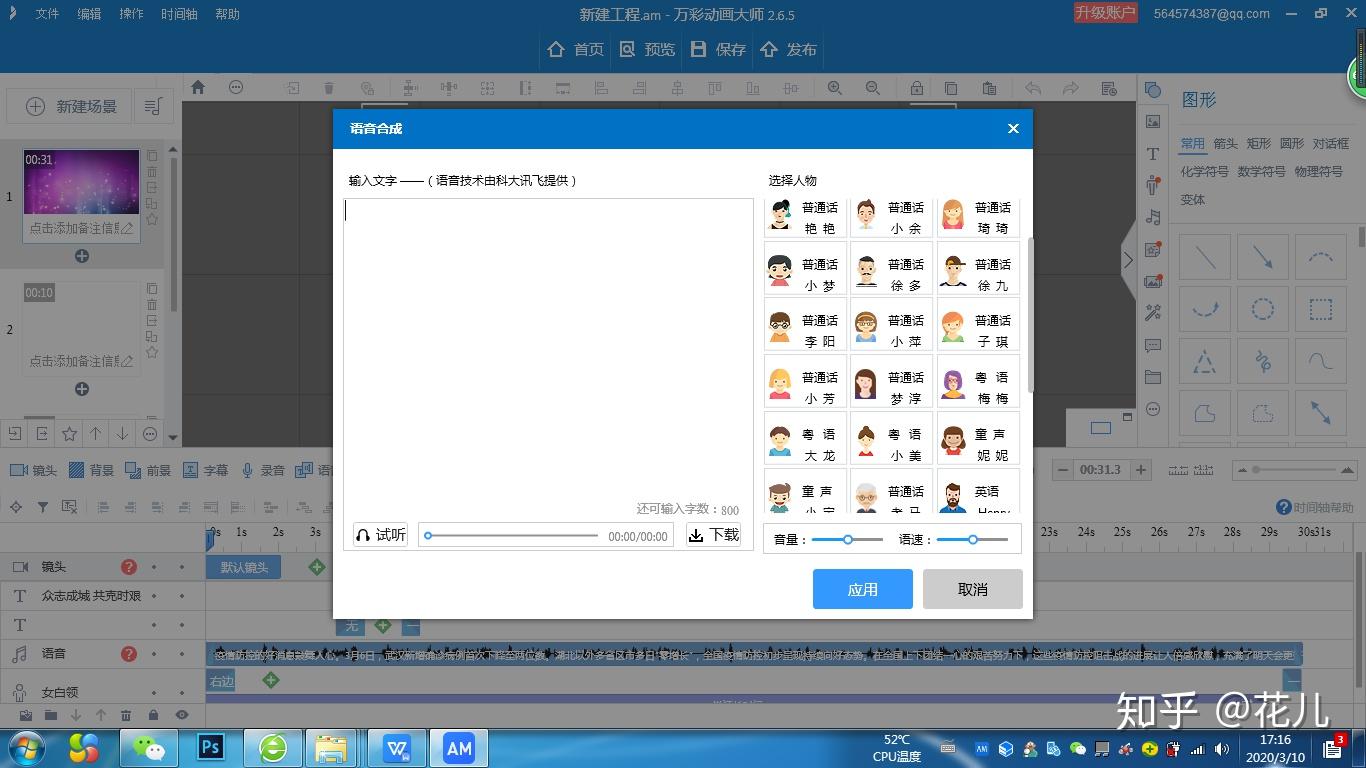Click the 下载 download button

(x=714, y=535)
